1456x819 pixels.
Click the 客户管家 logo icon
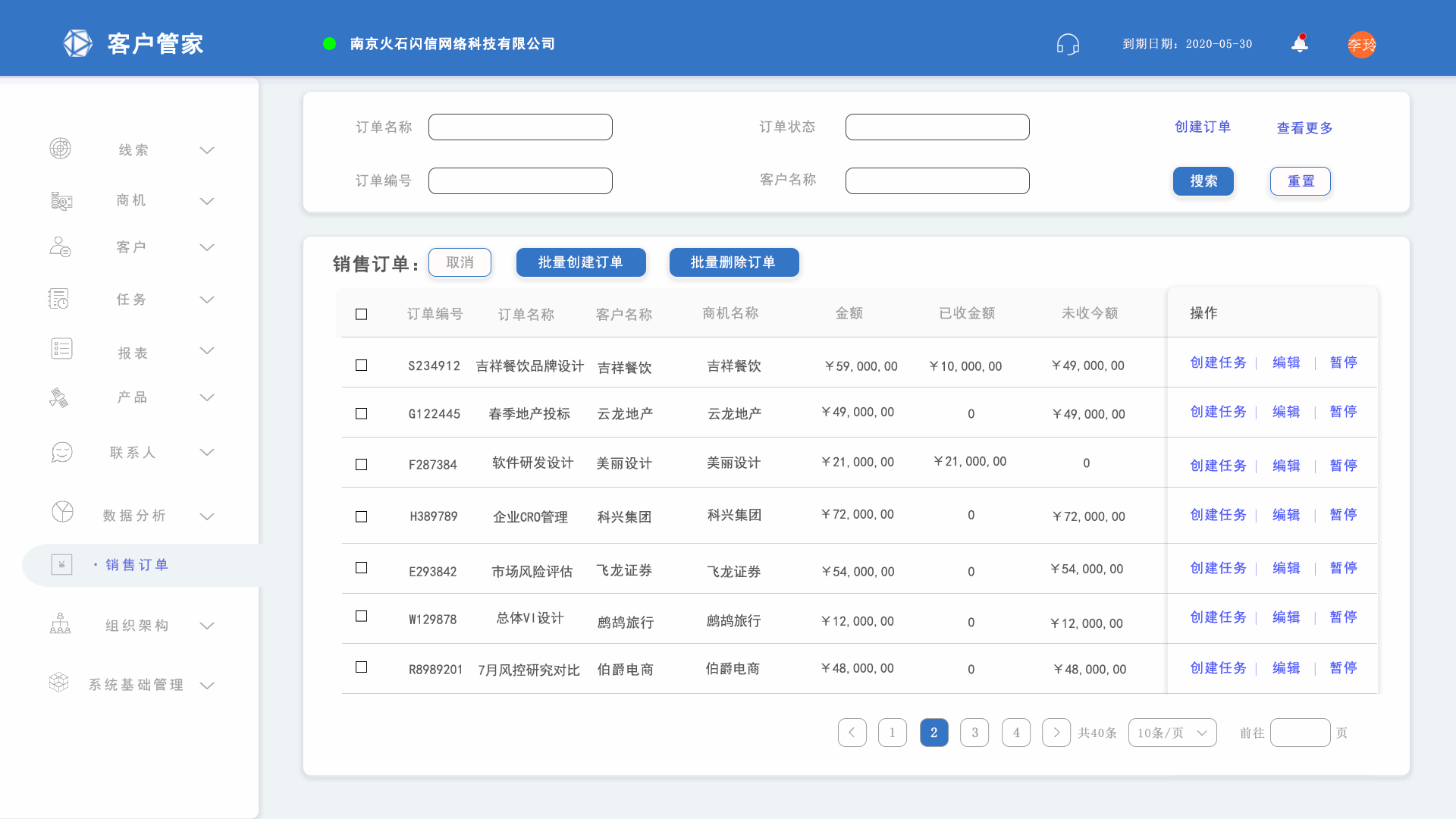(x=77, y=43)
